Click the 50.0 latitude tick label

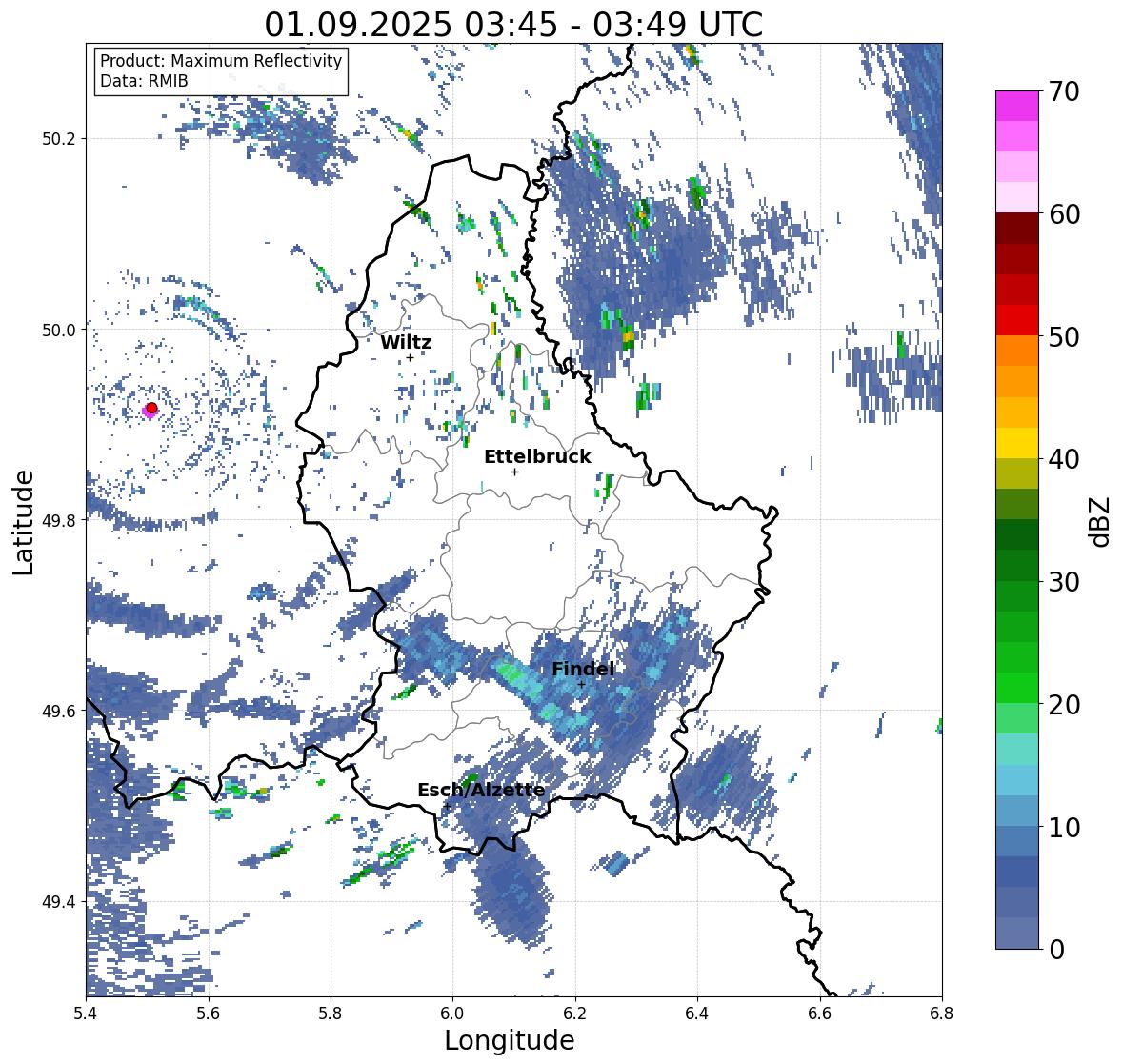(x=59, y=330)
